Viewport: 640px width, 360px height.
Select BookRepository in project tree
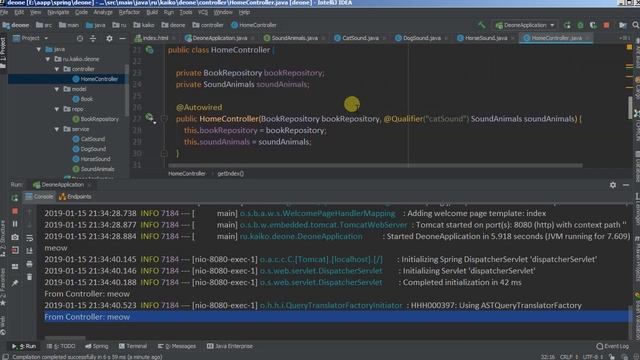(96, 119)
